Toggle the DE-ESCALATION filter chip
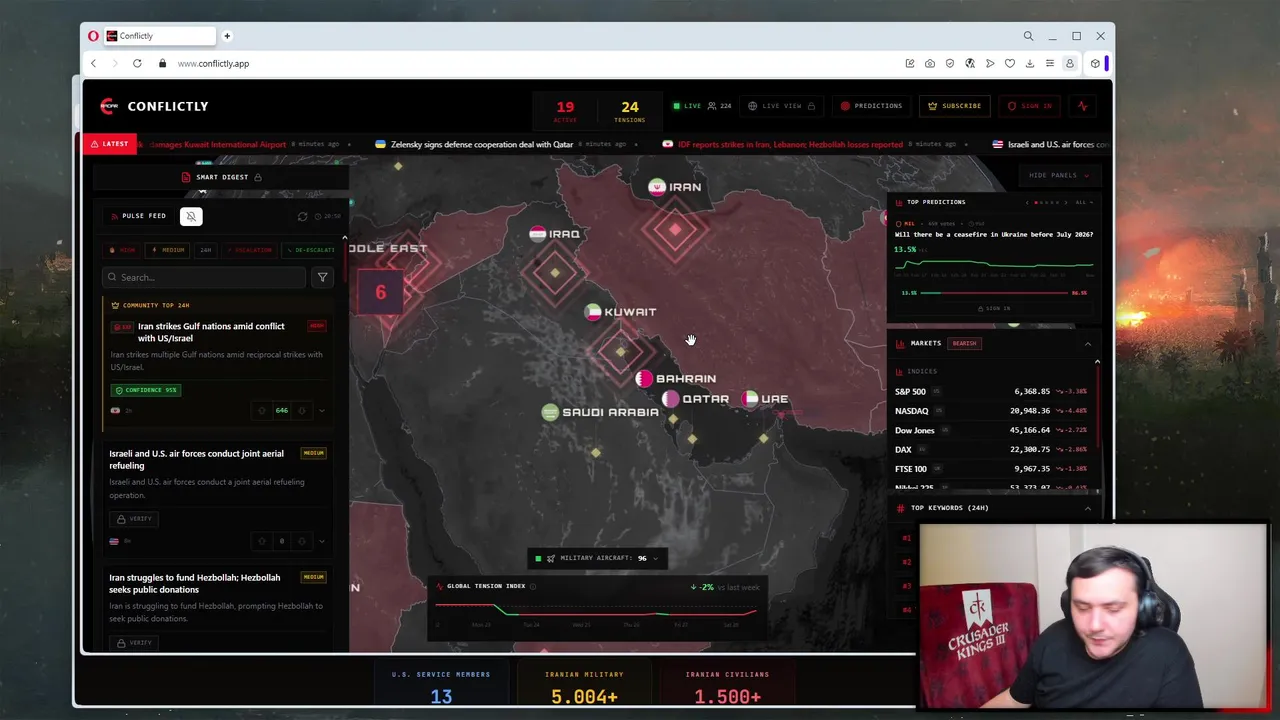This screenshot has width=1280, height=720. coord(310,250)
